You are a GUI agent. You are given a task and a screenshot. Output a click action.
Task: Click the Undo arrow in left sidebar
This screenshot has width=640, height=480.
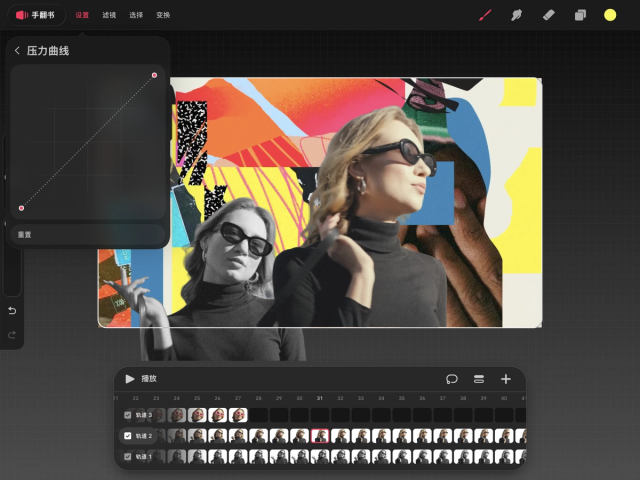tap(12, 311)
